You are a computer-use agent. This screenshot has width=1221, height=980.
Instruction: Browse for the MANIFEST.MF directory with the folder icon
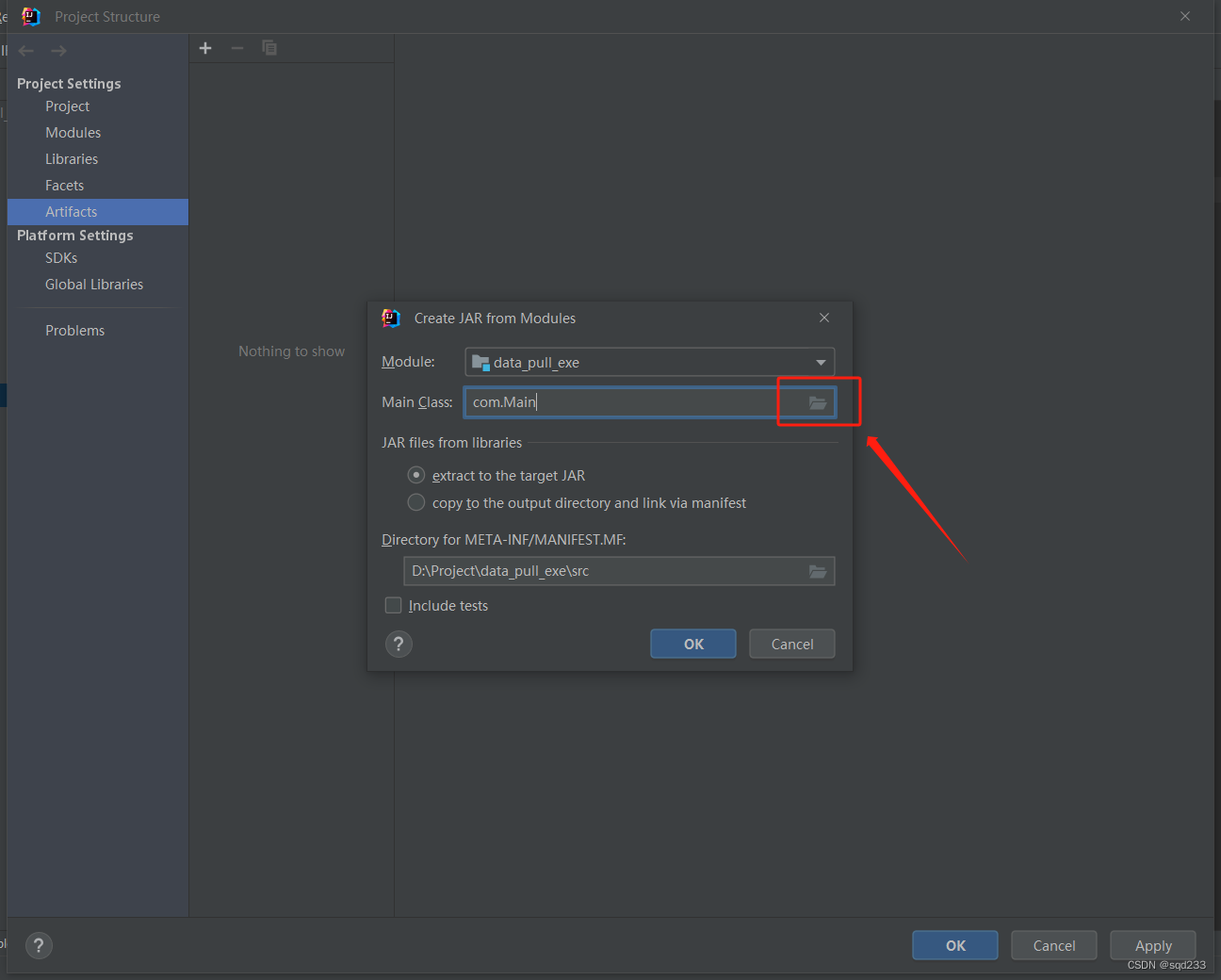pos(818,571)
